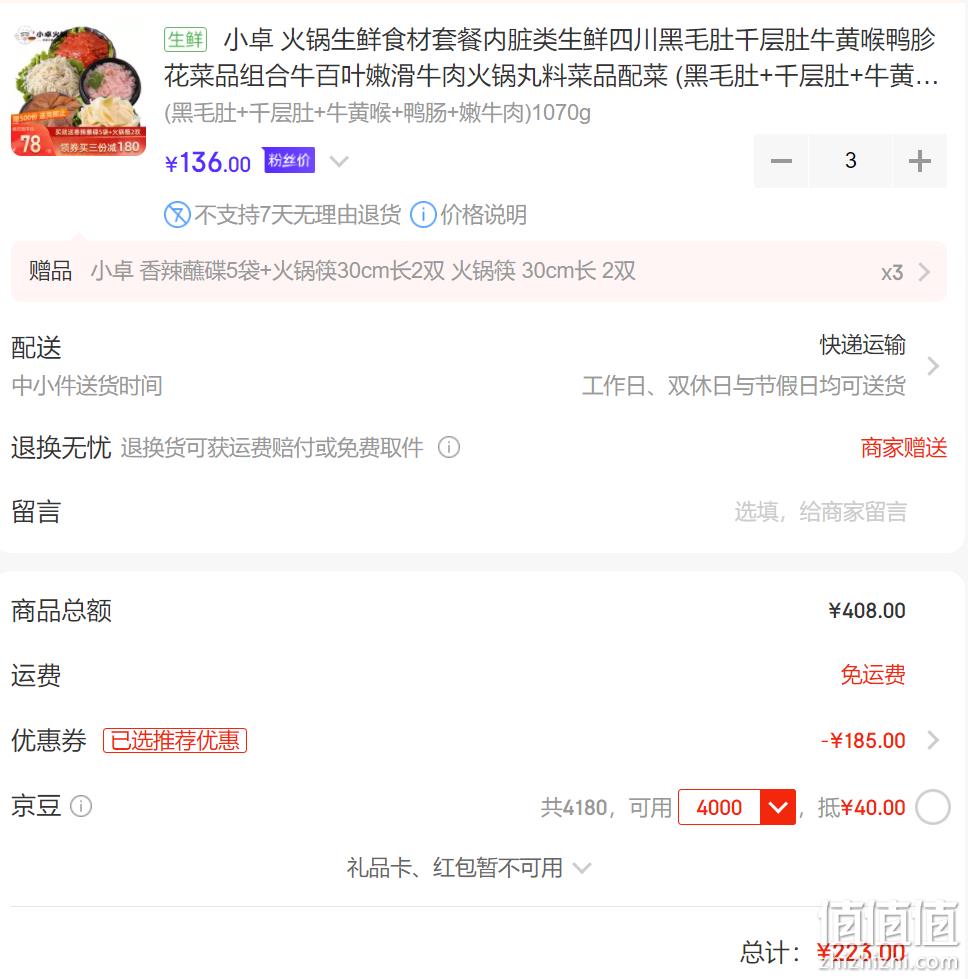This screenshot has width=968, height=979.
Task: Click the 粉丝价 fan price badge
Action: (289, 160)
